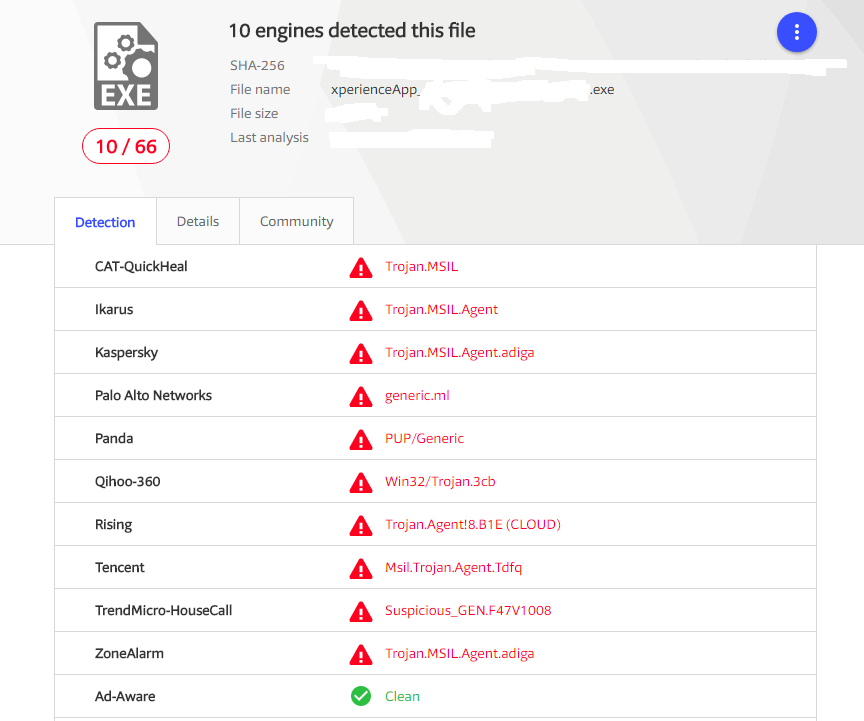The width and height of the screenshot is (864, 721).
Task: Click Kaspersky's Trojan.MSIL.Agent.adiga result
Action: pyautogui.click(x=460, y=352)
